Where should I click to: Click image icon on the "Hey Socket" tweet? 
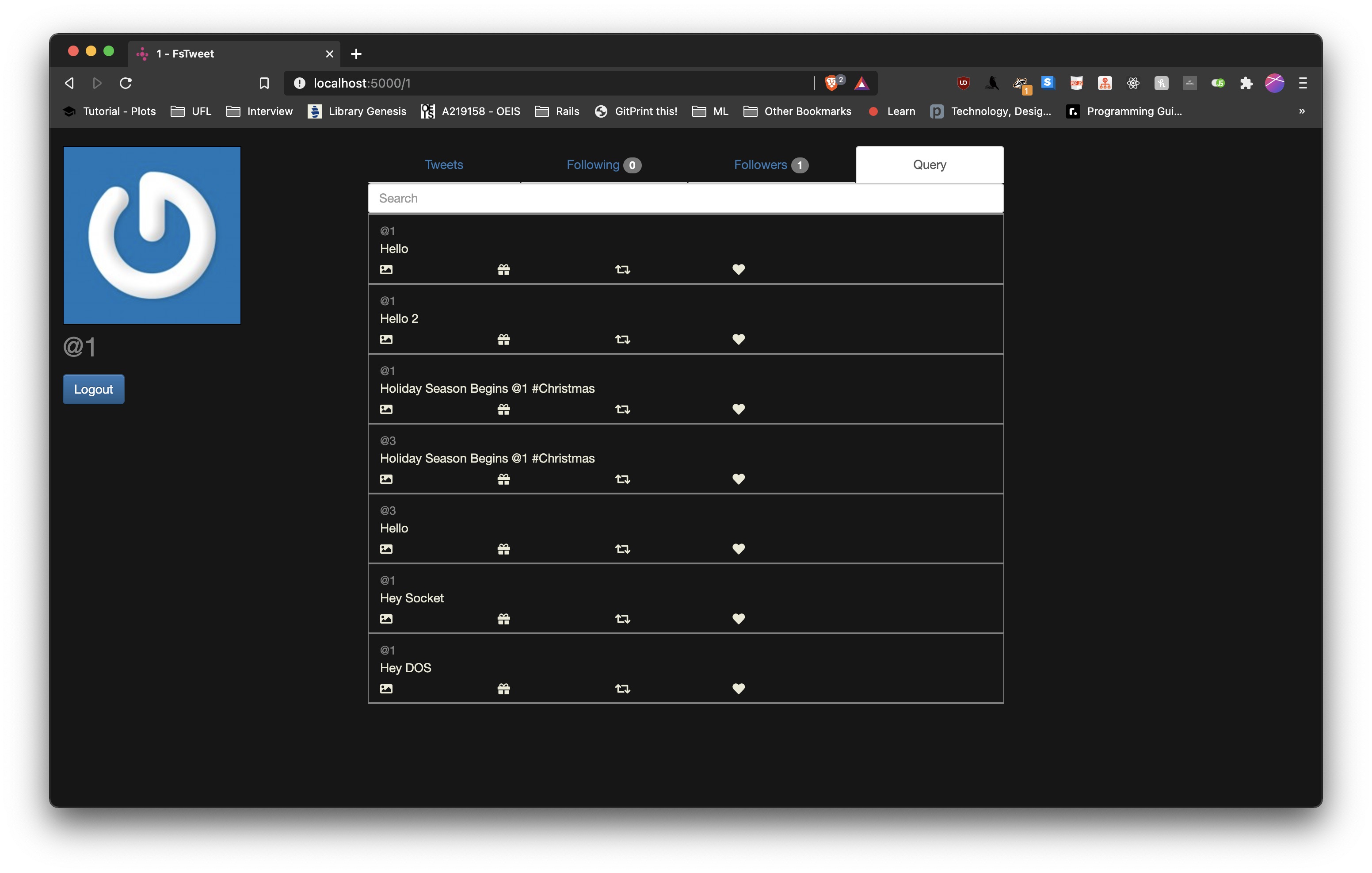tap(386, 619)
